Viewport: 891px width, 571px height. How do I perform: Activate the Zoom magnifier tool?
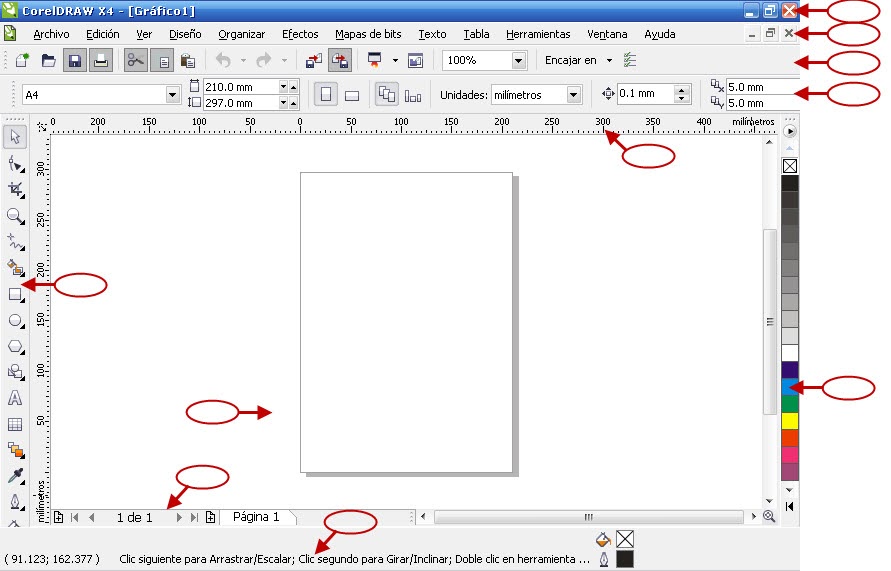[15, 216]
